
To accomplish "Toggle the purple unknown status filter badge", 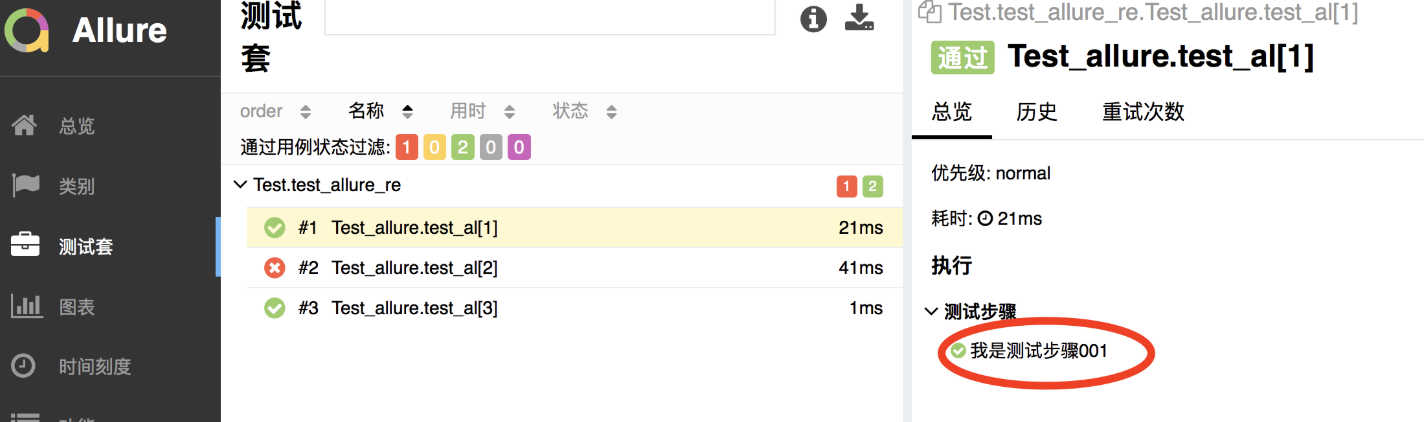I will tap(519, 148).
